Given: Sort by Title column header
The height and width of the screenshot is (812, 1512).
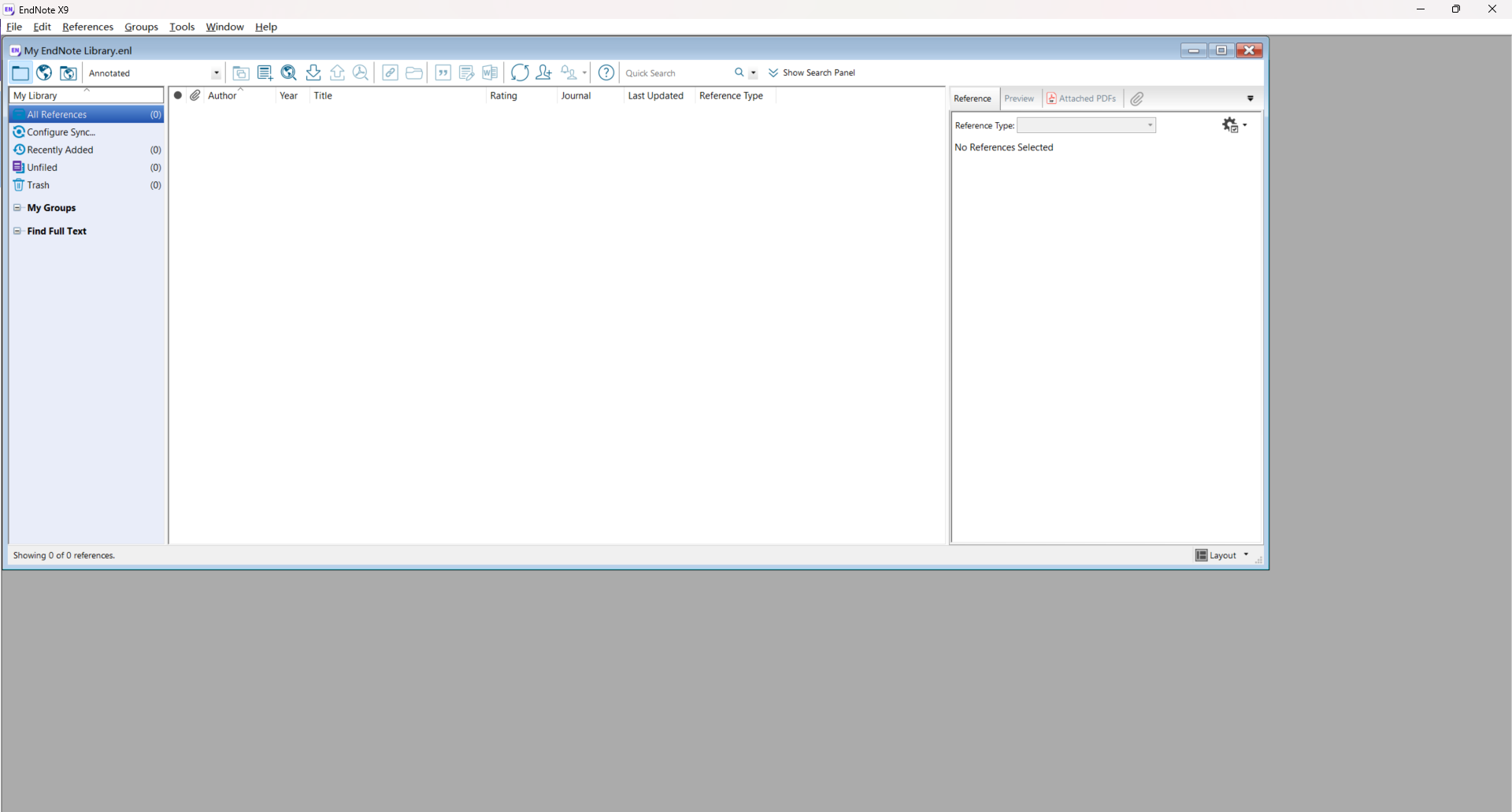Looking at the screenshot, I should (x=398, y=95).
